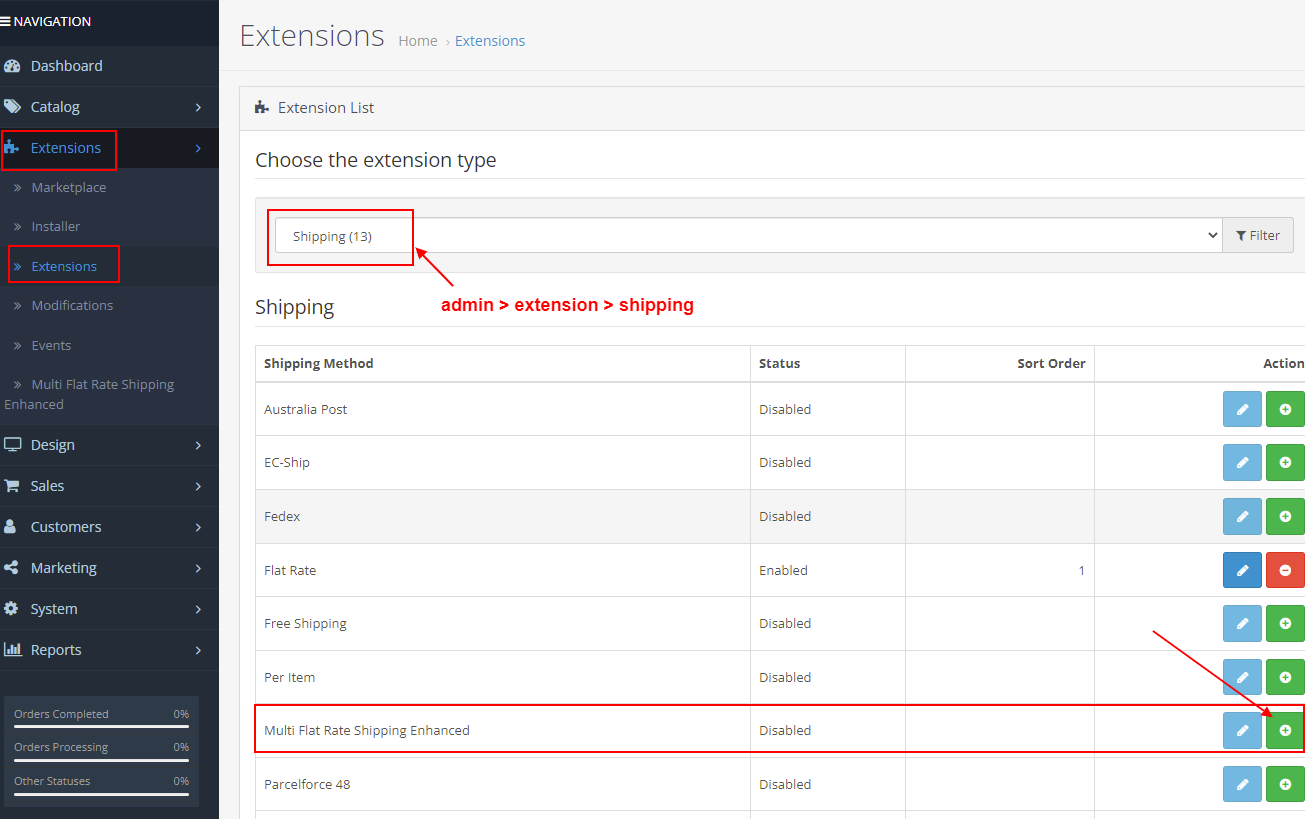This screenshot has width=1305, height=819.
Task: Install the Australia Post shipping extension
Action: tap(1285, 409)
